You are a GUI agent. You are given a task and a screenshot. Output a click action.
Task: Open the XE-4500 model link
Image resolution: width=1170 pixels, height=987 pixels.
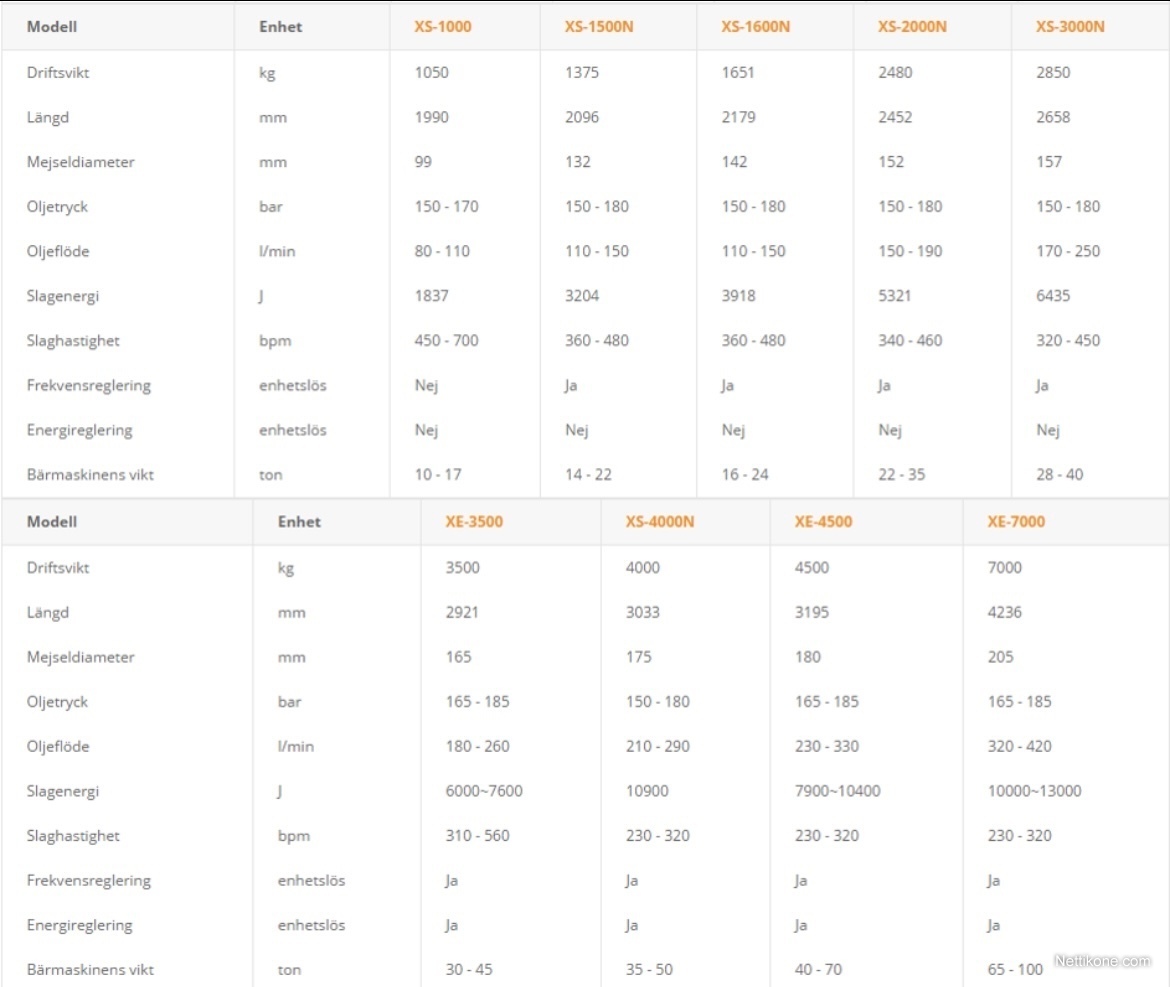(x=823, y=521)
